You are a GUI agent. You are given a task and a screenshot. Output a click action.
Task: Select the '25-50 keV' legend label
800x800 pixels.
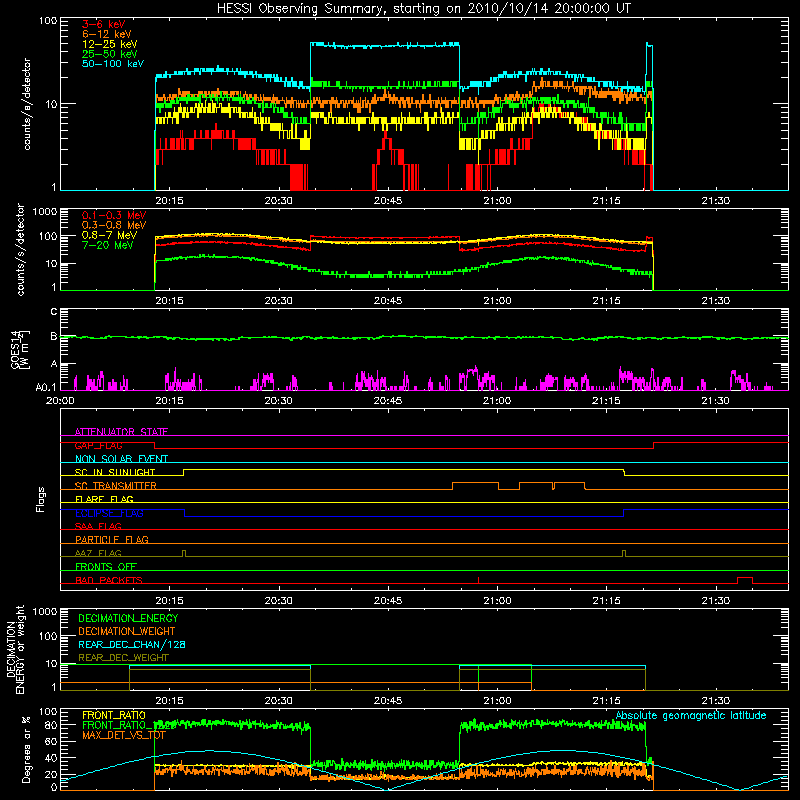pyautogui.click(x=110, y=54)
